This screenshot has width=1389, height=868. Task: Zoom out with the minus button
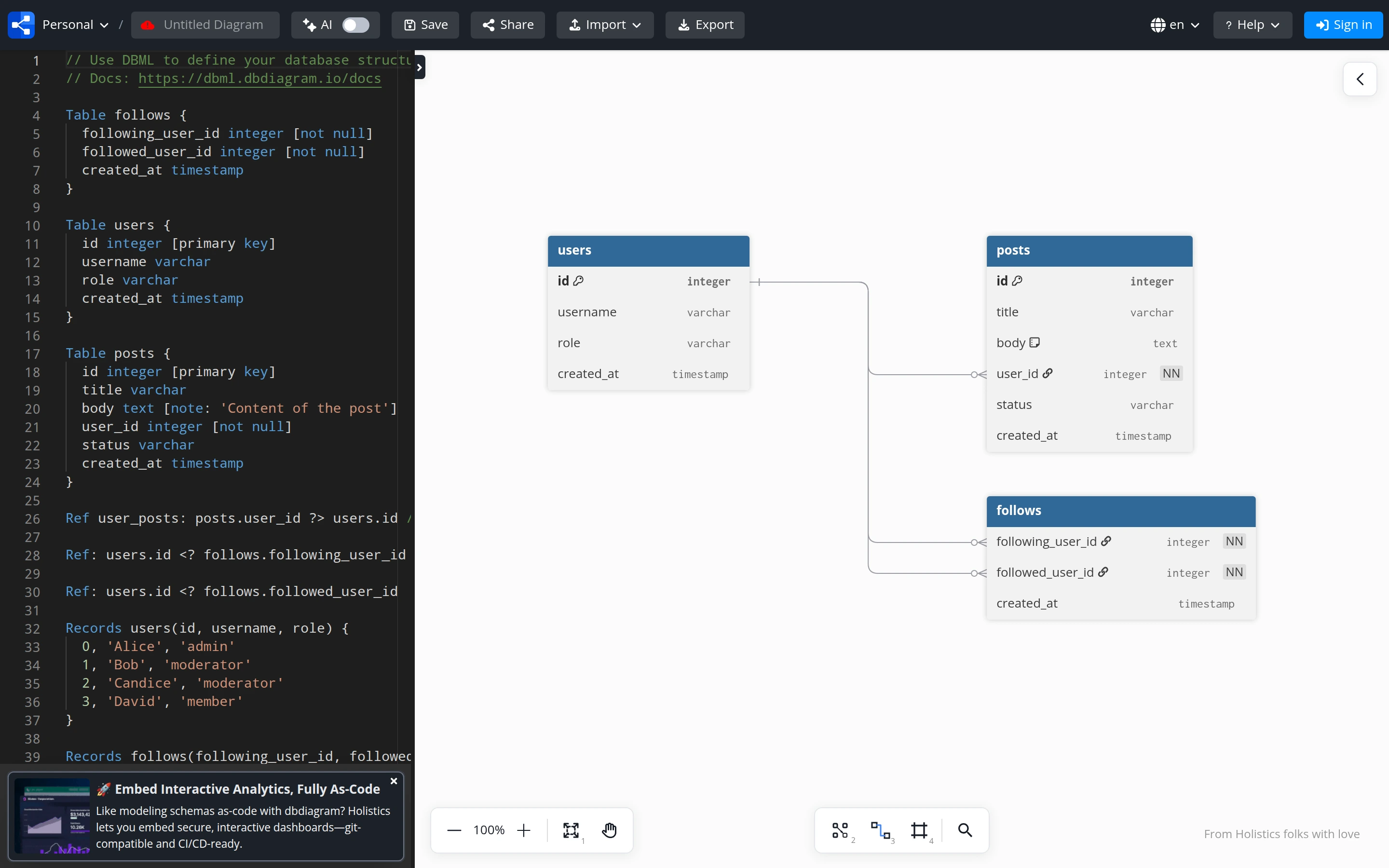pos(454,830)
